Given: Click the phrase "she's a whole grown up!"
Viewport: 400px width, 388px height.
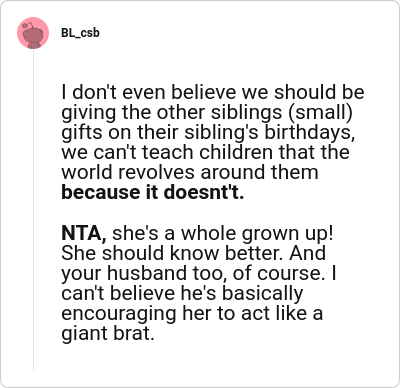Looking at the screenshot, I should (223, 233).
